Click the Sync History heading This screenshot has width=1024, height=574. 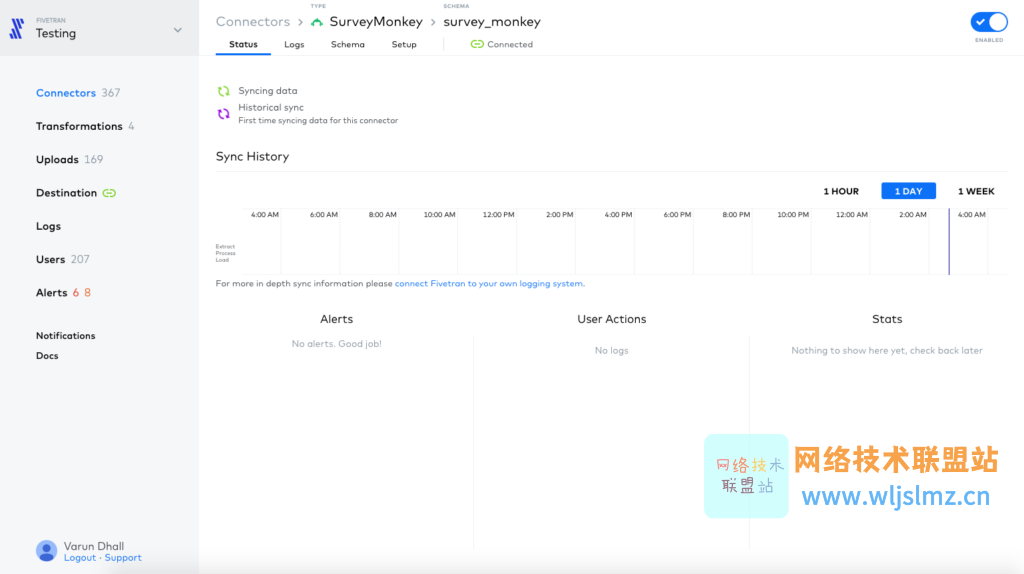[252, 157]
